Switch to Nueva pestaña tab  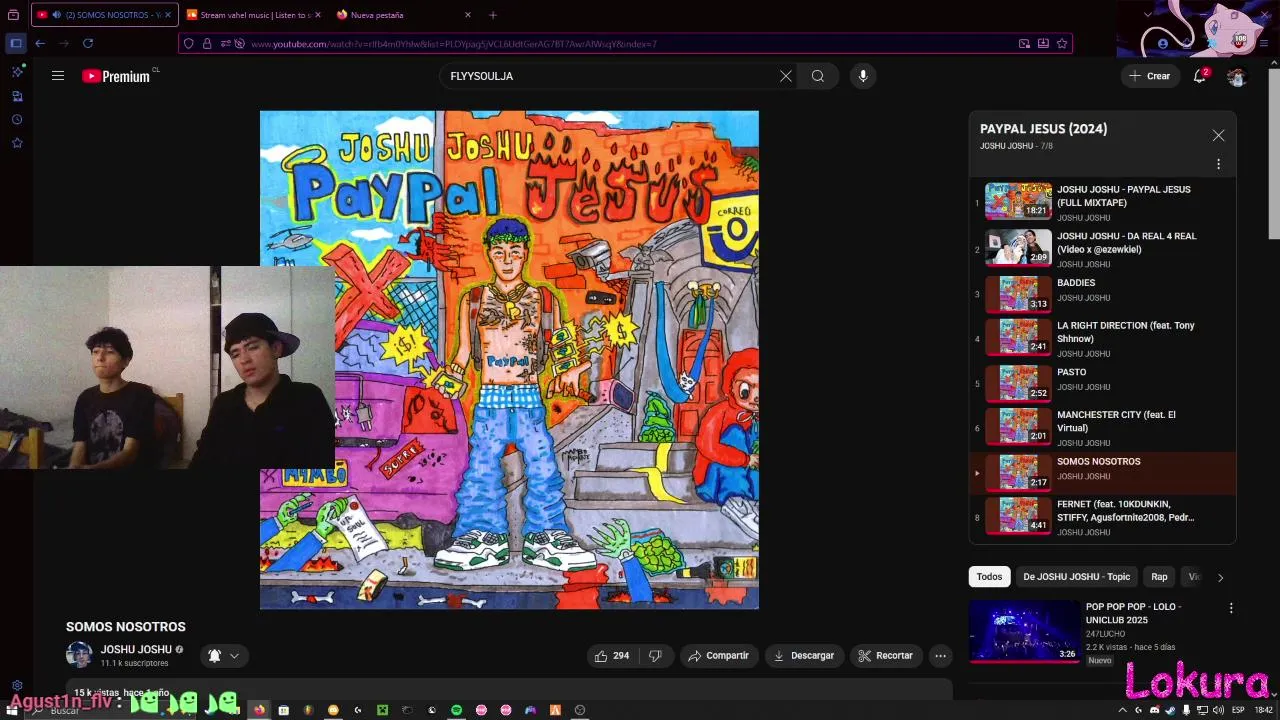[x=404, y=15]
